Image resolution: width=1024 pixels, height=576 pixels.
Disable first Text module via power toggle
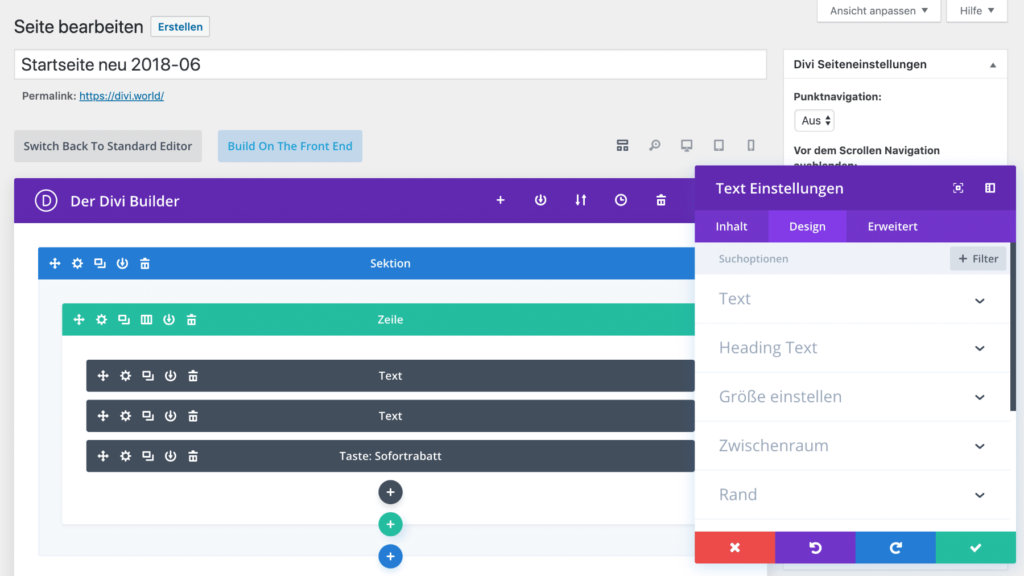click(170, 376)
